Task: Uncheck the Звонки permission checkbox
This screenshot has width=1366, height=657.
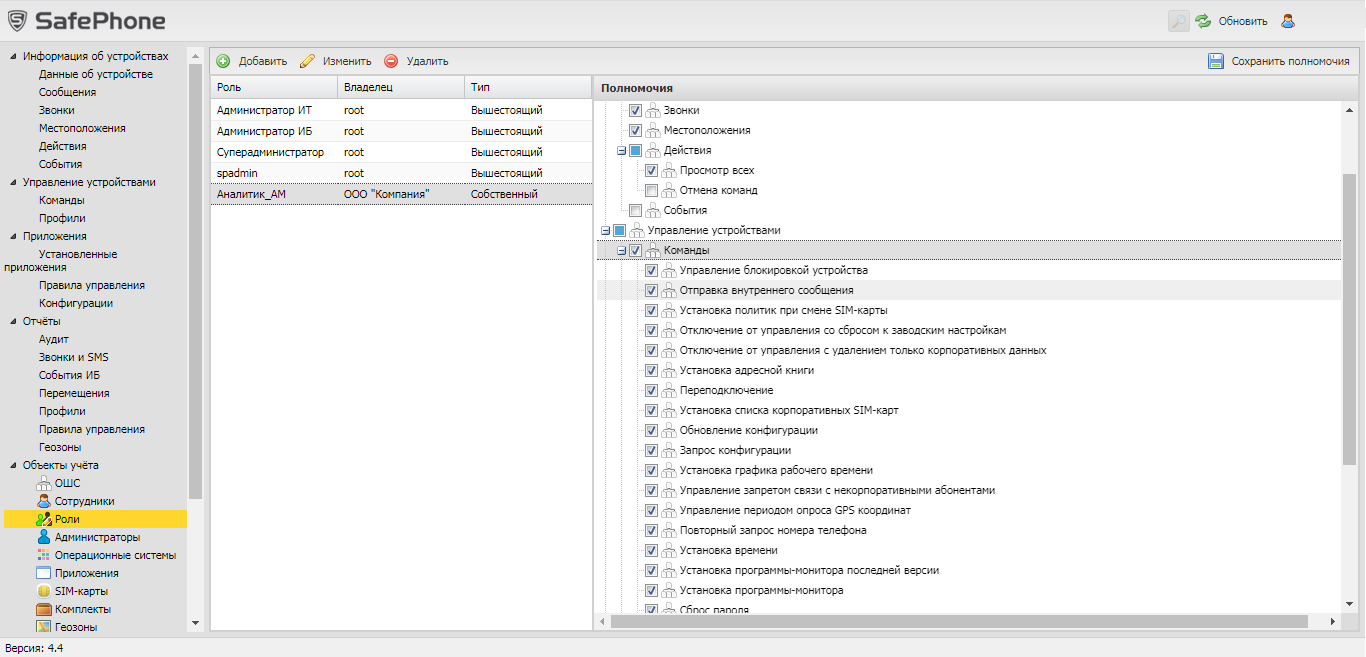Action: click(x=635, y=110)
